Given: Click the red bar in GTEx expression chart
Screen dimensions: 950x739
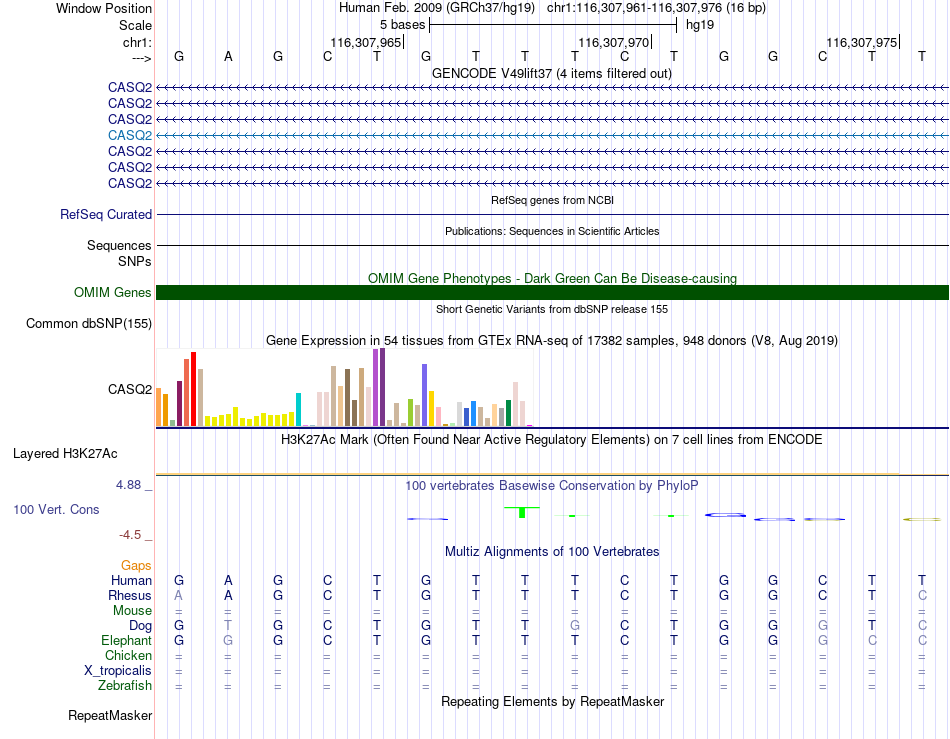Looking at the screenshot, I should pyautogui.click(x=193, y=389).
